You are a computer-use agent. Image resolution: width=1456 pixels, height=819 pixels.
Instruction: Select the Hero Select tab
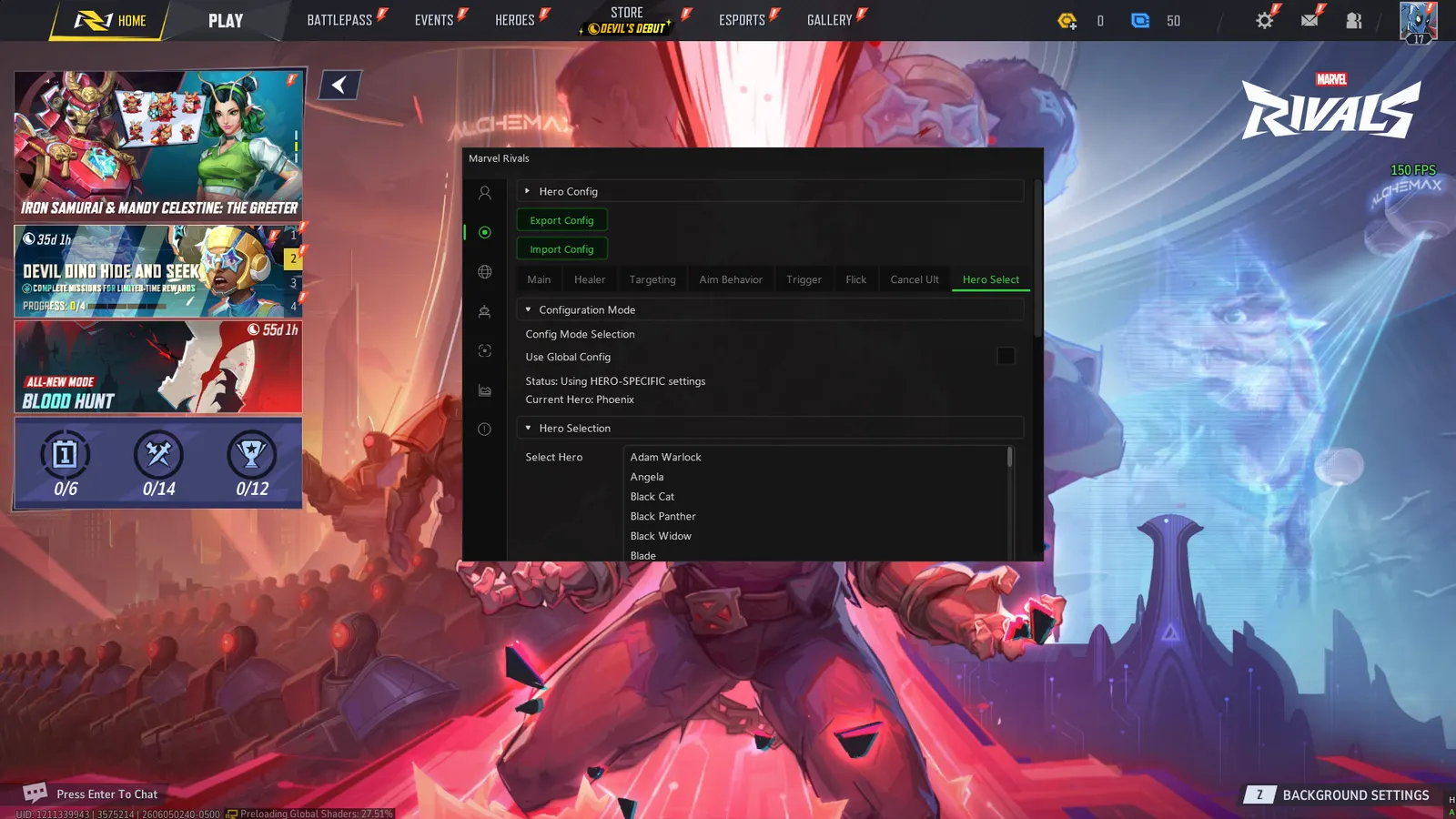[x=991, y=279]
